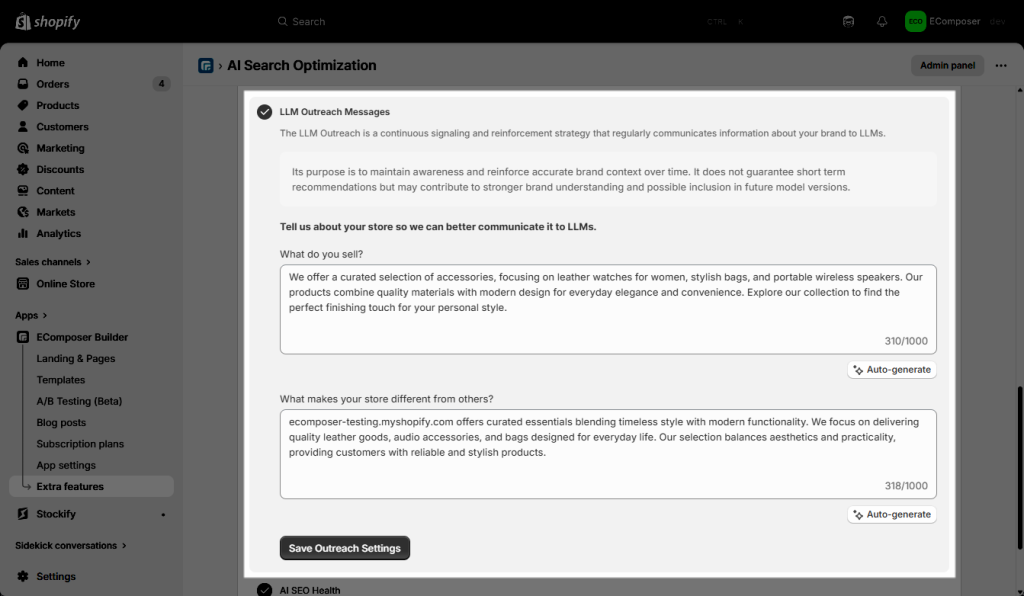
Task: Open Landing & Pages in ECompose menu
Action: (76, 359)
